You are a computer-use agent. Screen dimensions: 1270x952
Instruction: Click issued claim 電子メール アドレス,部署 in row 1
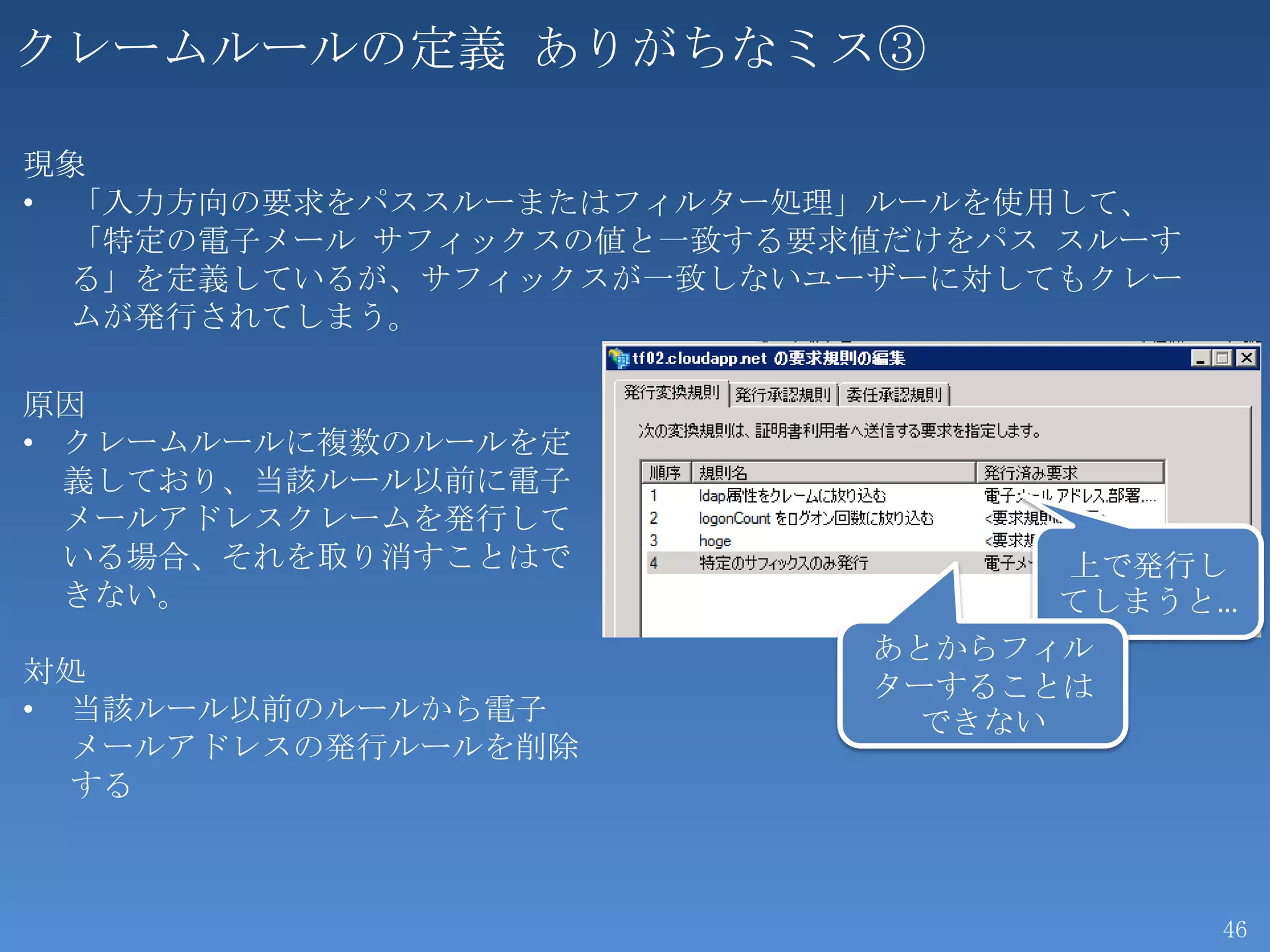[x=1070, y=495]
